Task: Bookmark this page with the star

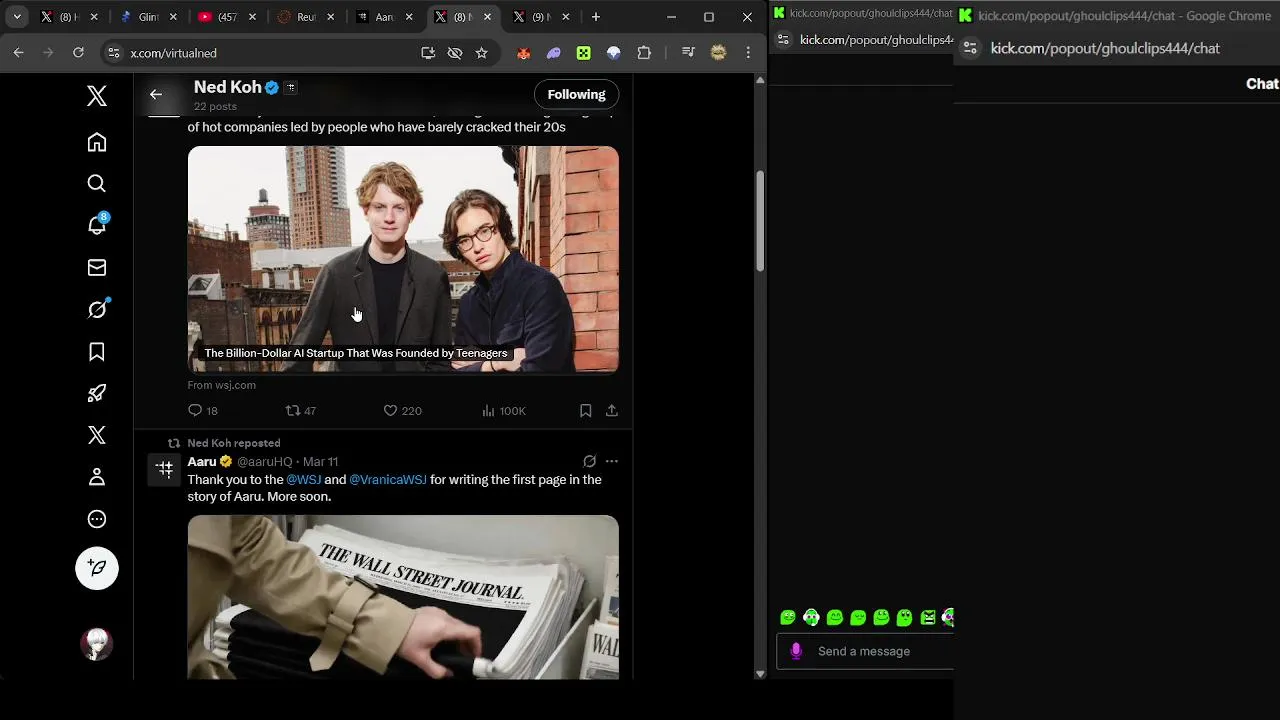Action: pyautogui.click(x=481, y=53)
